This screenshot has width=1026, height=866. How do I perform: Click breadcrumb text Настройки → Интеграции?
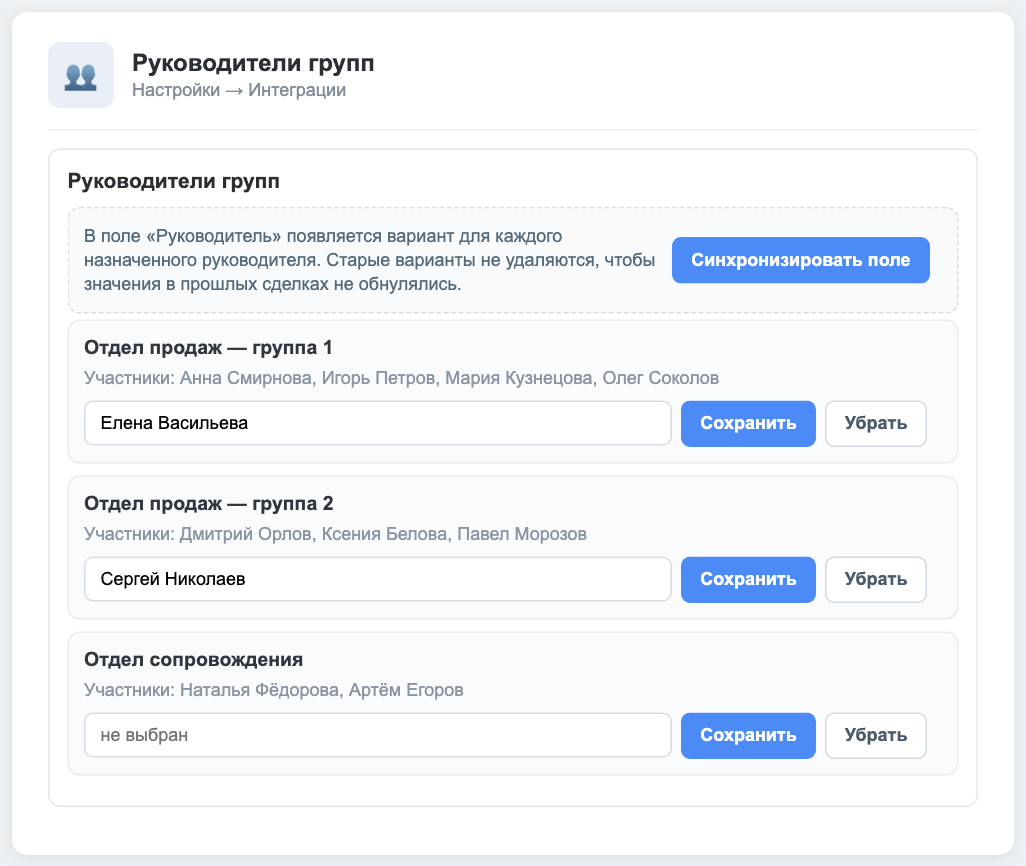pos(239,90)
